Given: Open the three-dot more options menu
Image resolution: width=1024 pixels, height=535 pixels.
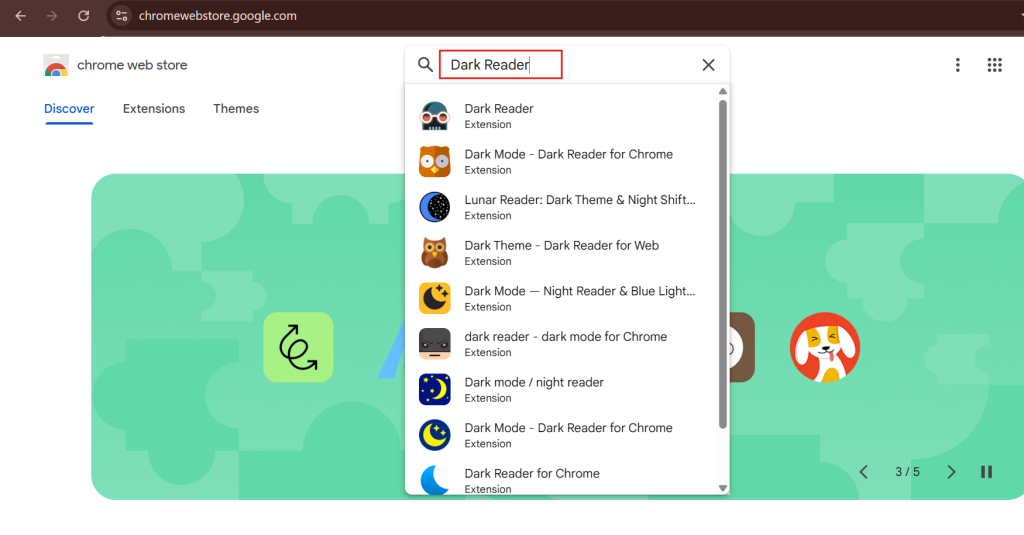Looking at the screenshot, I should [x=957, y=65].
